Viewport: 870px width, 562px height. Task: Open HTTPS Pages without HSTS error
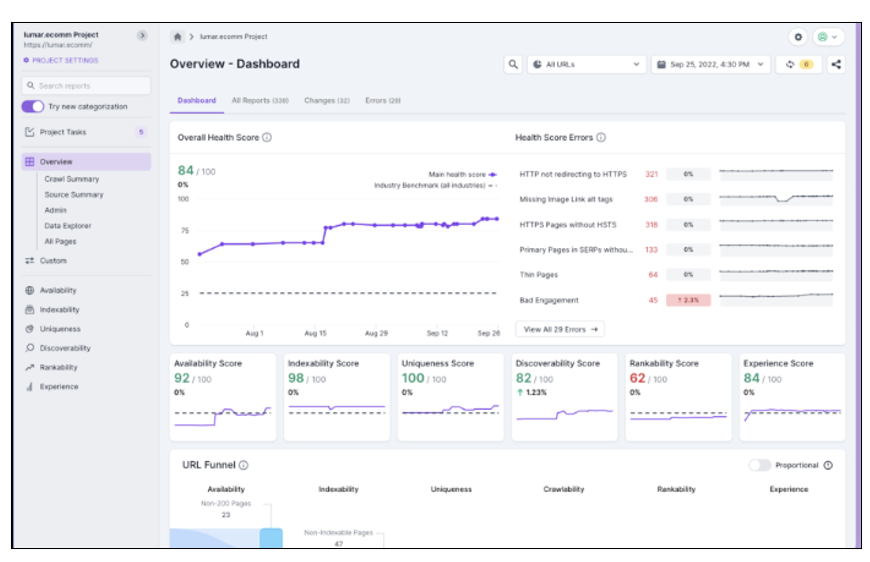[x=568, y=225]
